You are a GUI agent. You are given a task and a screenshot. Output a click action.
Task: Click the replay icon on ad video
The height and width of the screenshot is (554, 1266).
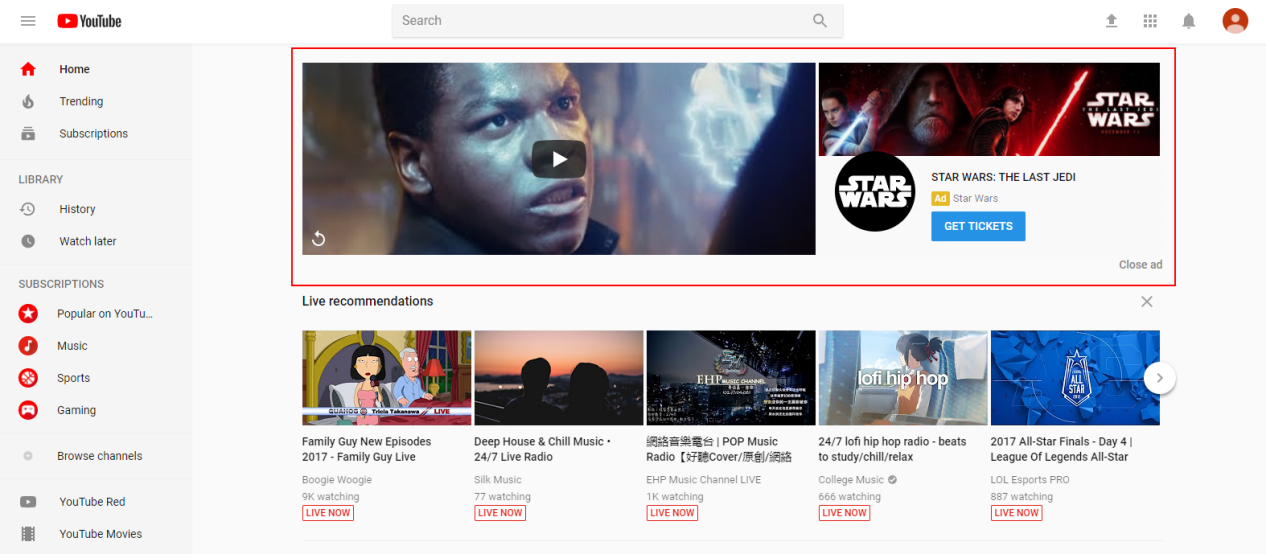click(318, 238)
